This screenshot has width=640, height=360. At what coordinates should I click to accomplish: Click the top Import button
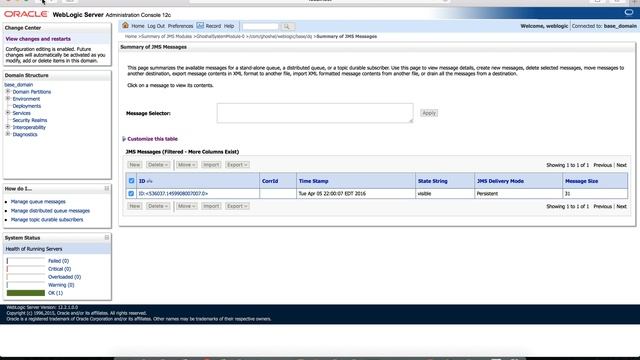point(211,165)
